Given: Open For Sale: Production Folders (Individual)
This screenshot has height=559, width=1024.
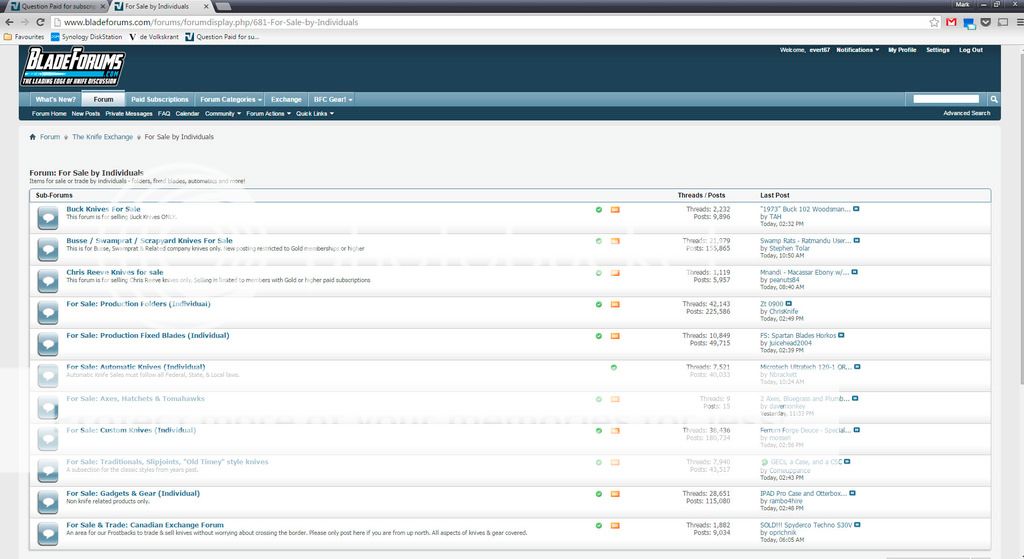Looking at the screenshot, I should 138,304.
